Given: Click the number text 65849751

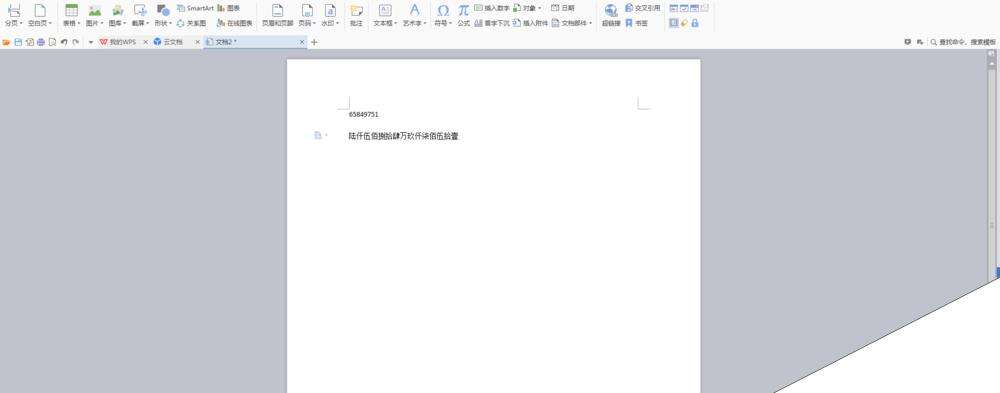Looking at the screenshot, I should tap(364, 115).
